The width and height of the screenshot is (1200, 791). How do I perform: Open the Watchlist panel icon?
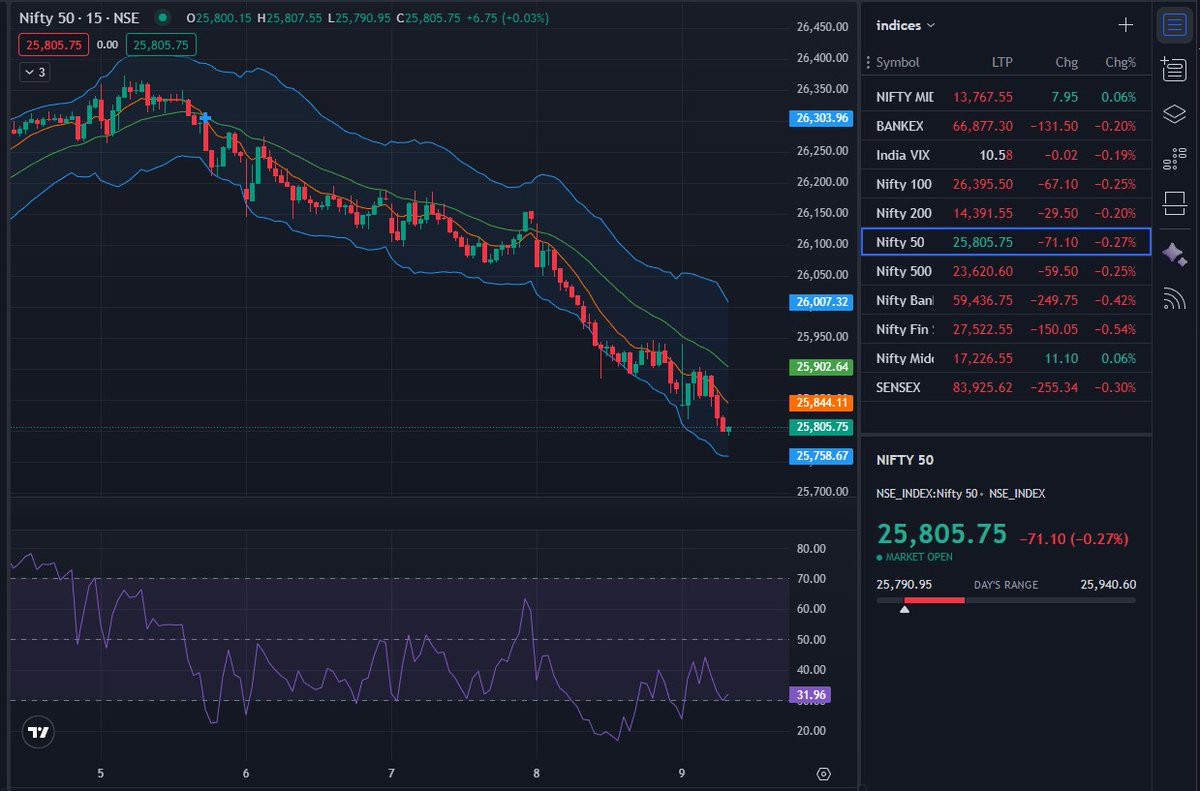pyautogui.click(x=1174, y=25)
